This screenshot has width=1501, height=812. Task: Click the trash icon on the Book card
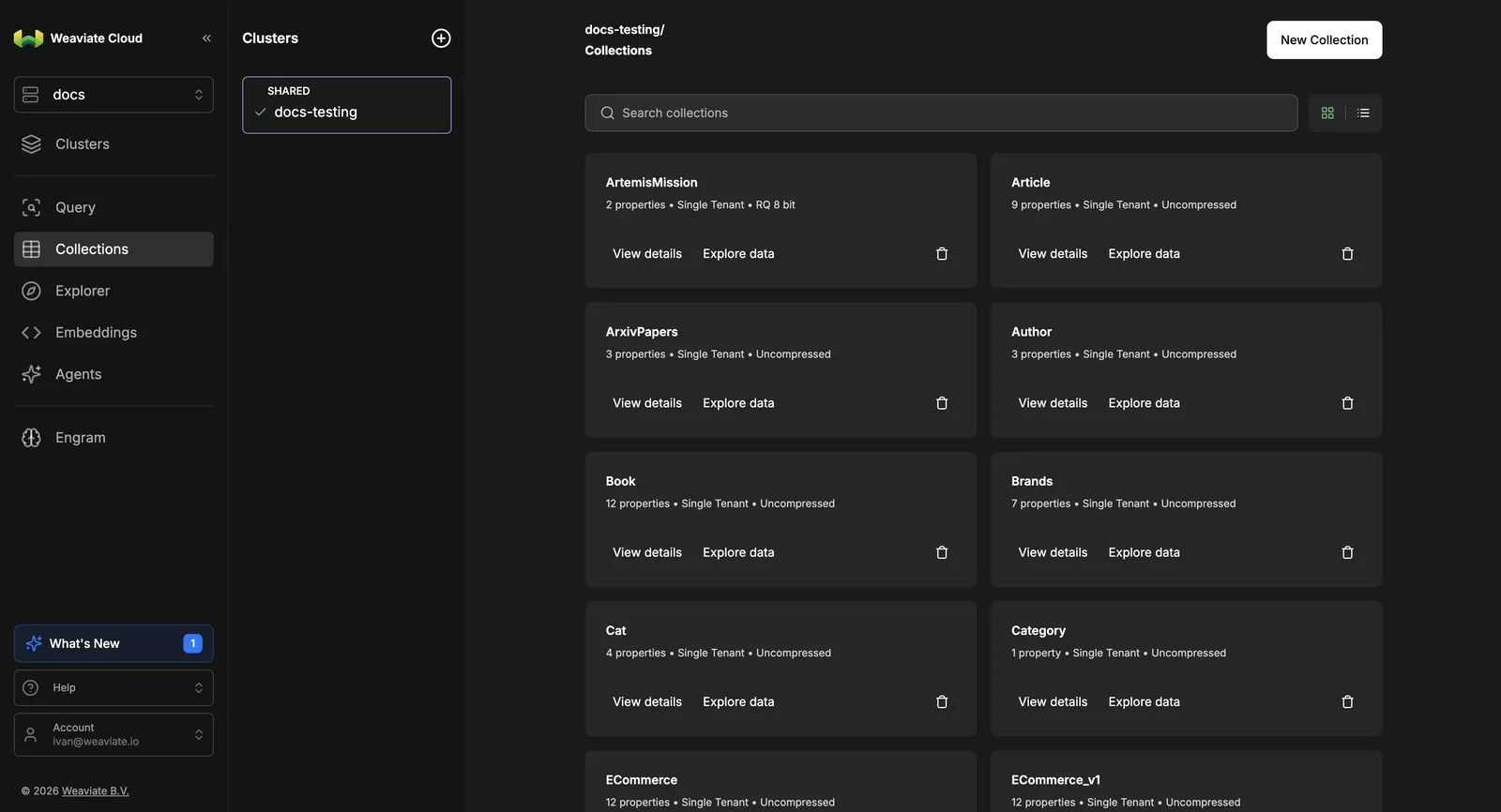(x=942, y=553)
